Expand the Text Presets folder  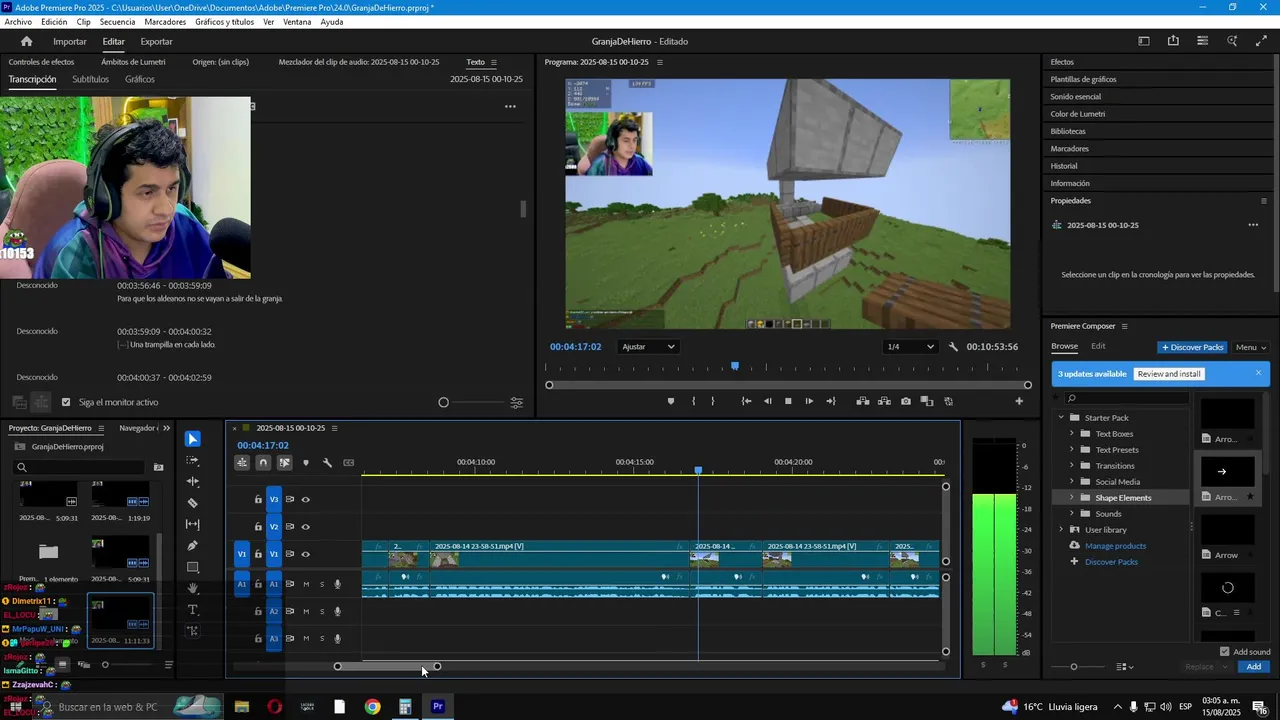[1072, 450]
